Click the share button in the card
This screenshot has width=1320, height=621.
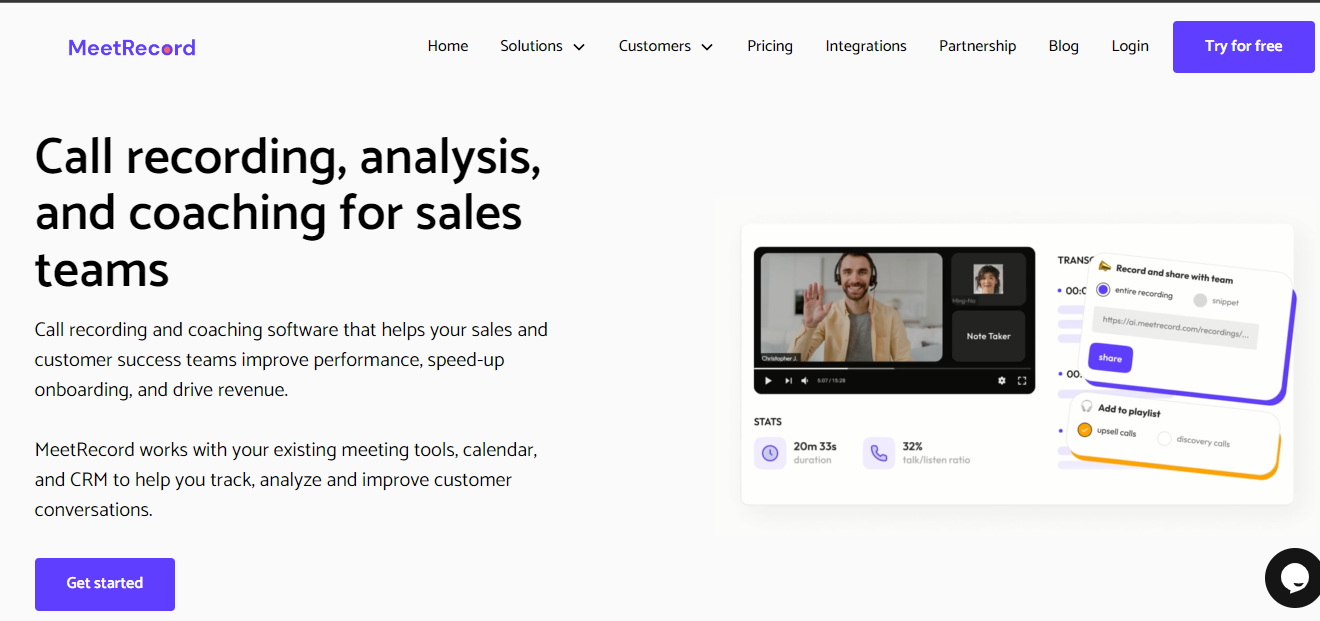click(x=1110, y=358)
